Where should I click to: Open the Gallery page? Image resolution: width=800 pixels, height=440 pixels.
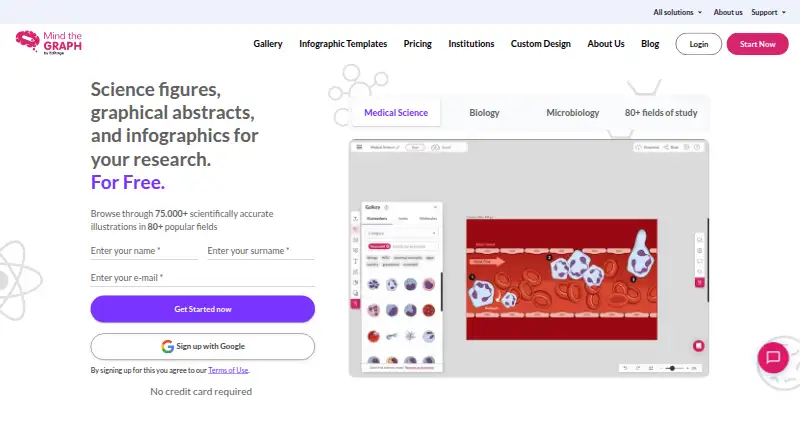268,44
